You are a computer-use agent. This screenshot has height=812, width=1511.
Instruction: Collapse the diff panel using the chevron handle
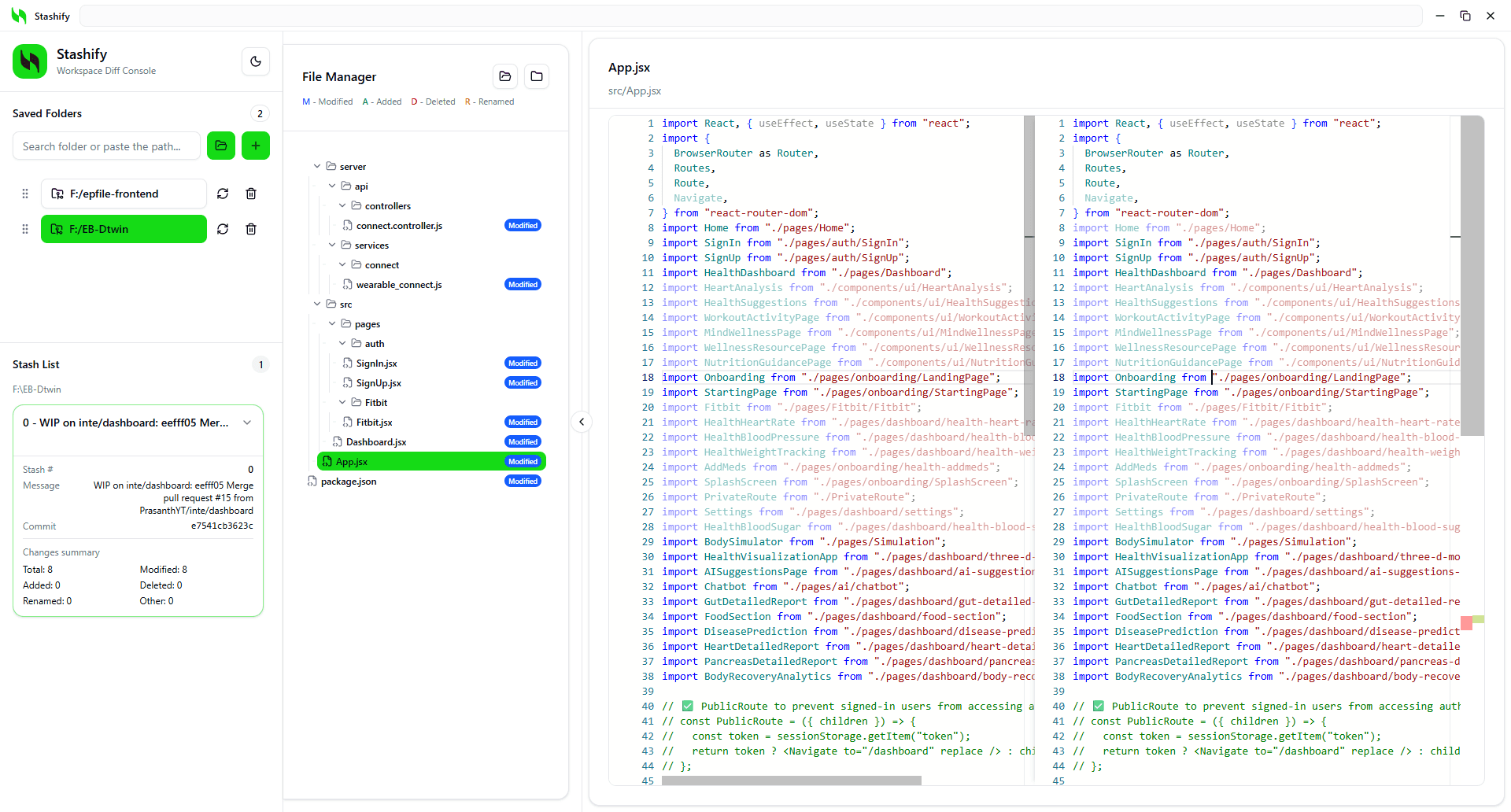(x=582, y=422)
